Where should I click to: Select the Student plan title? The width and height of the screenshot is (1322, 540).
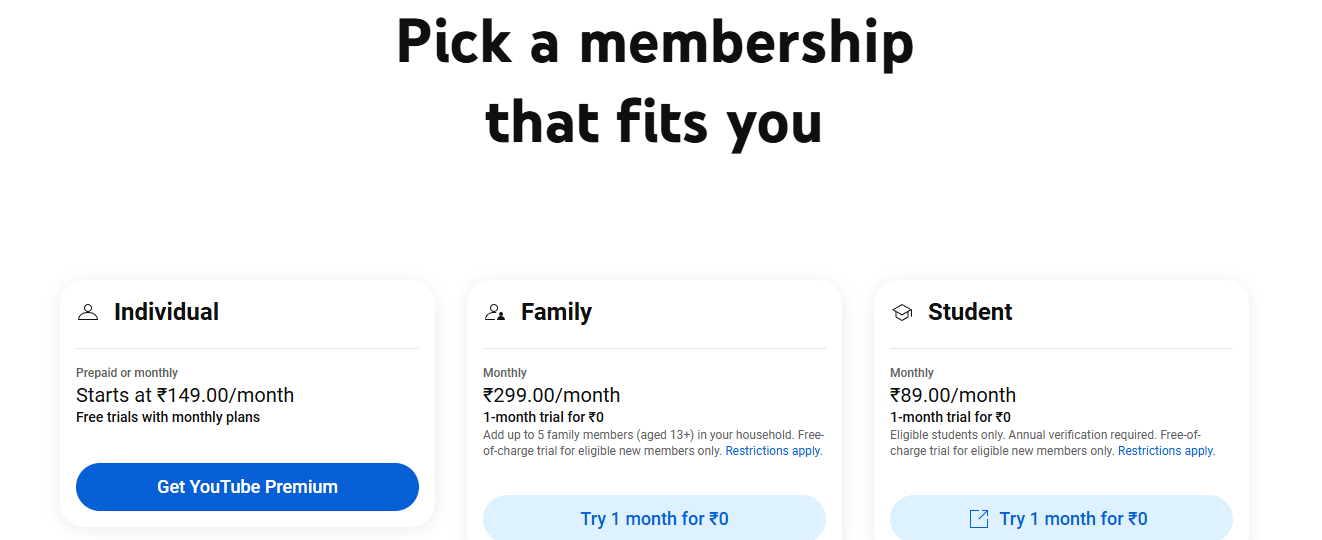(x=970, y=312)
